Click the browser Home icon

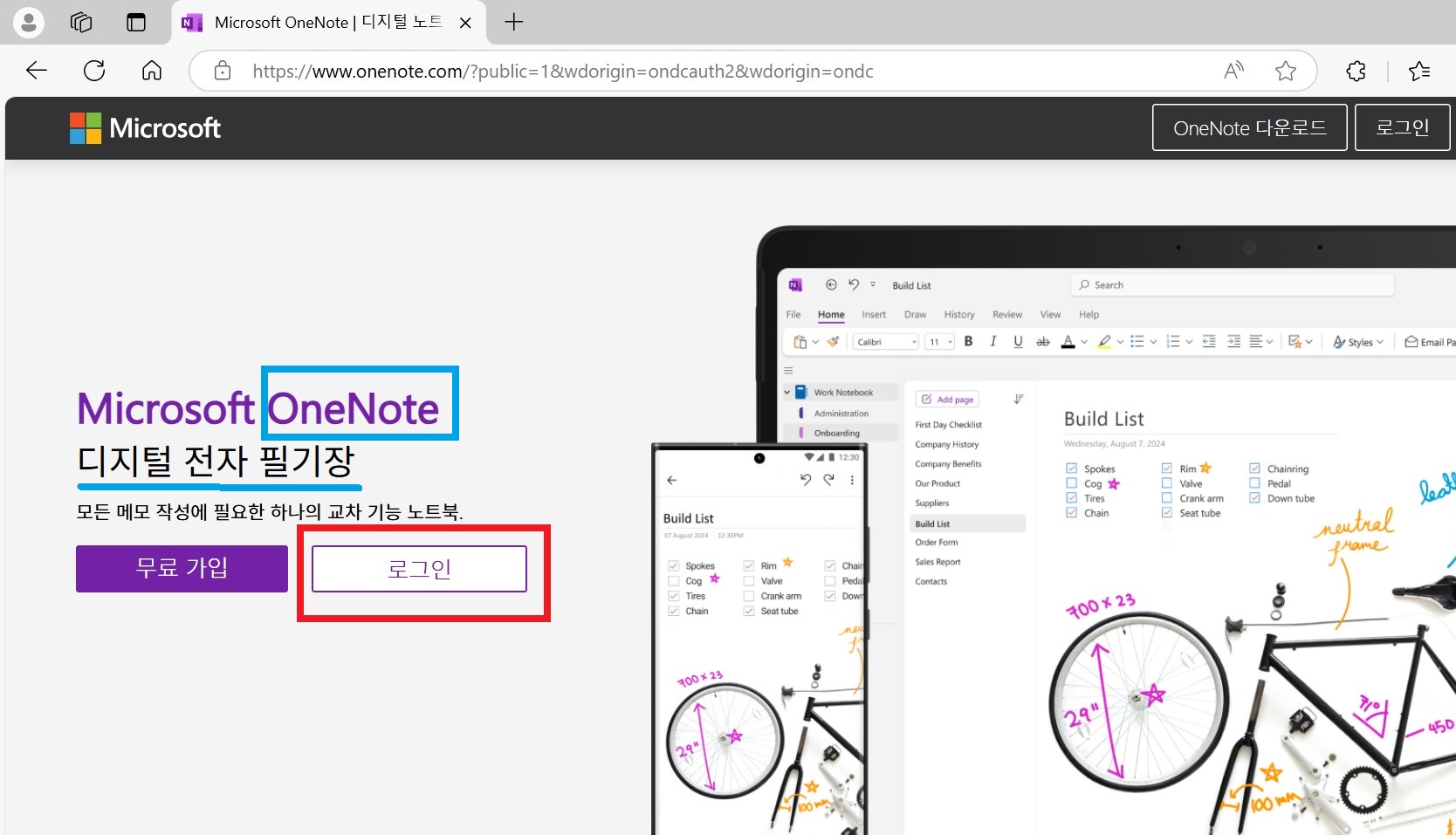click(152, 71)
